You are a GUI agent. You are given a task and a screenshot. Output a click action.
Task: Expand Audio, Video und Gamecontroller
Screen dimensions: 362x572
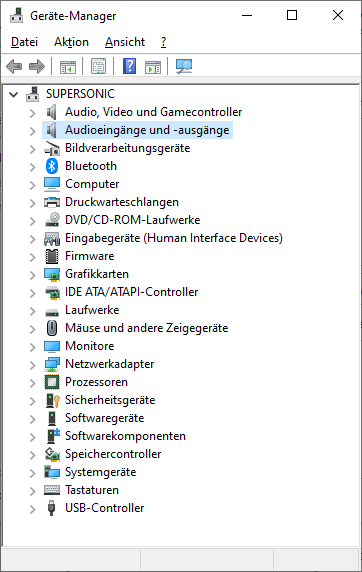tap(32, 113)
